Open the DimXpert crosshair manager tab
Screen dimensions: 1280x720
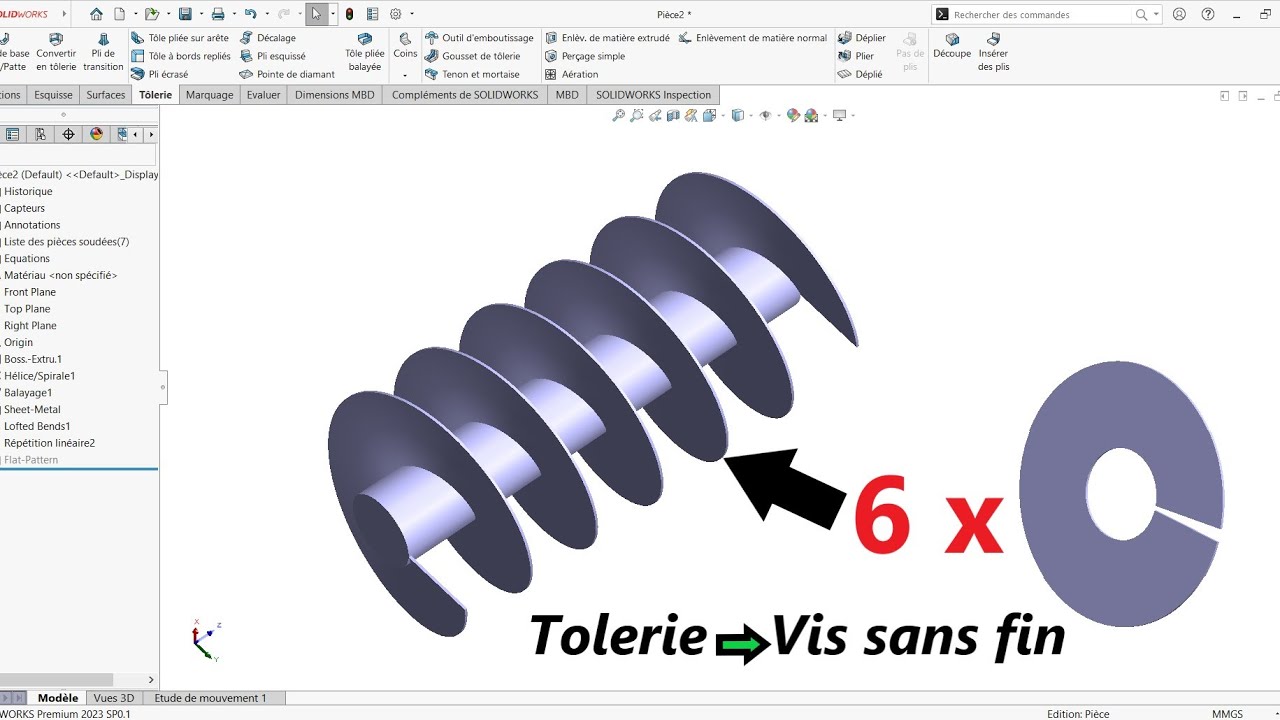[68, 134]
